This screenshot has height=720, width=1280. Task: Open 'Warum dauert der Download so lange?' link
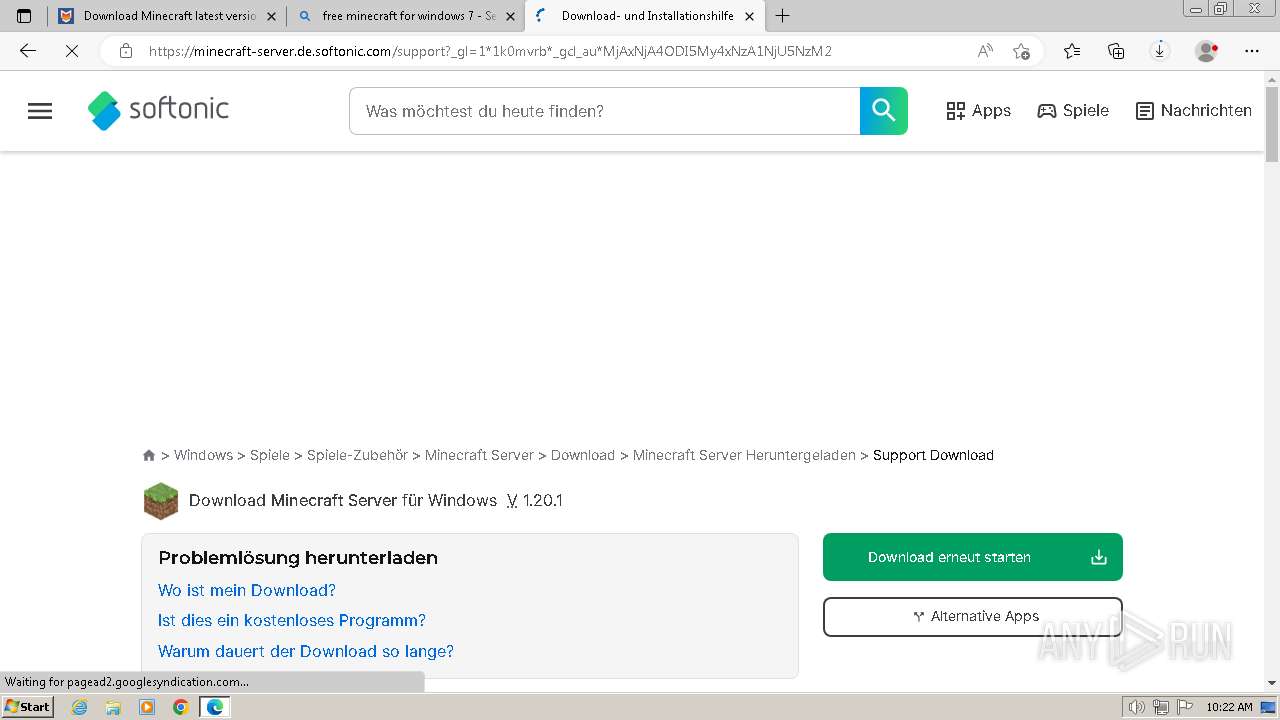coord(306,651)
